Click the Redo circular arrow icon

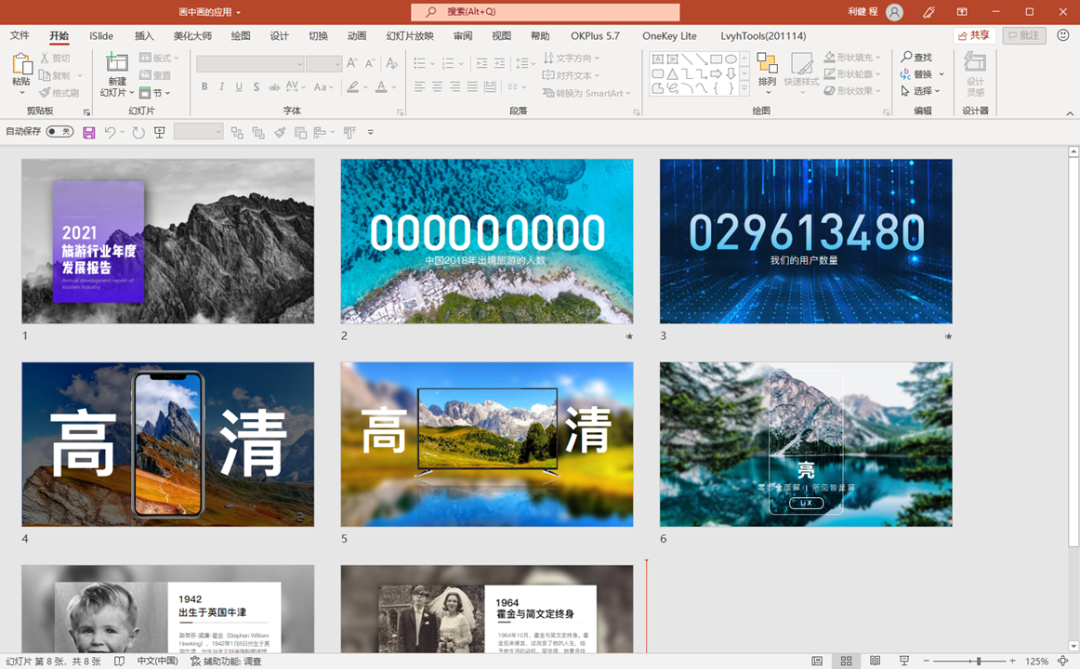coord(138,132)
